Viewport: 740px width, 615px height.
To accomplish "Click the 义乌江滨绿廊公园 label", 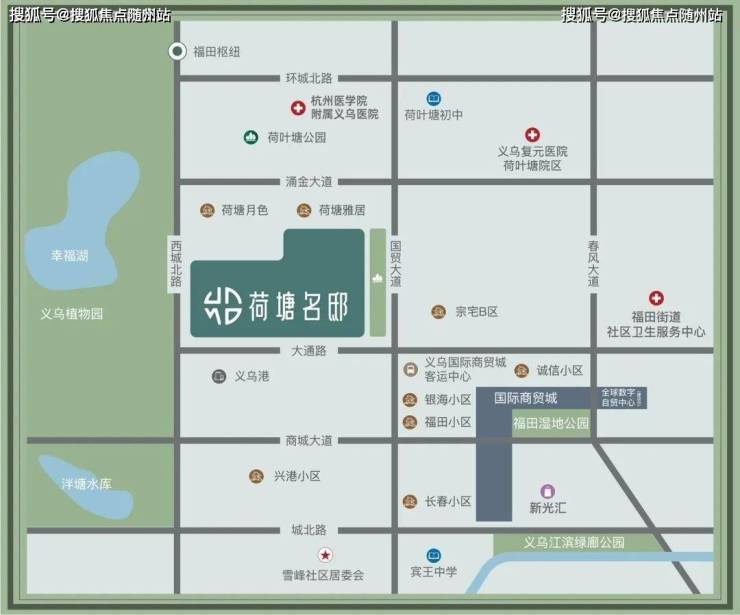I will pos(574,543).
